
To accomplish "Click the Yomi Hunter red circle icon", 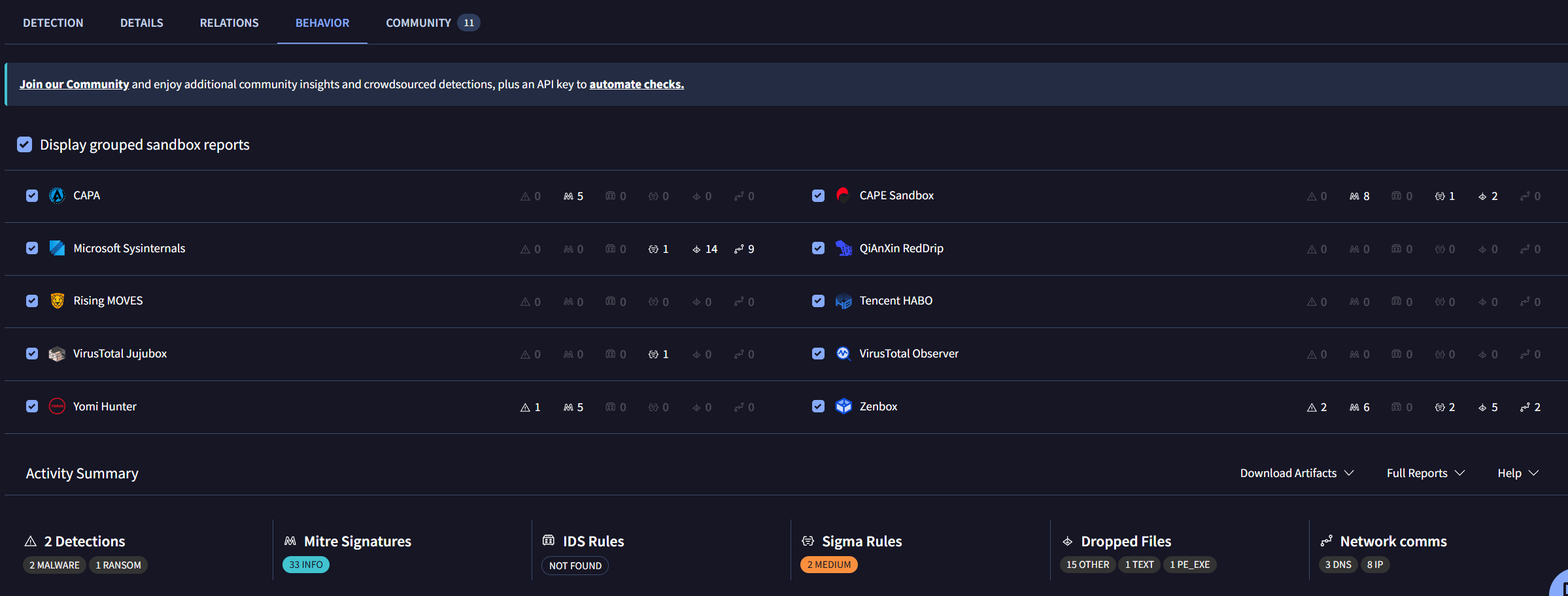I will click(57, 406).
